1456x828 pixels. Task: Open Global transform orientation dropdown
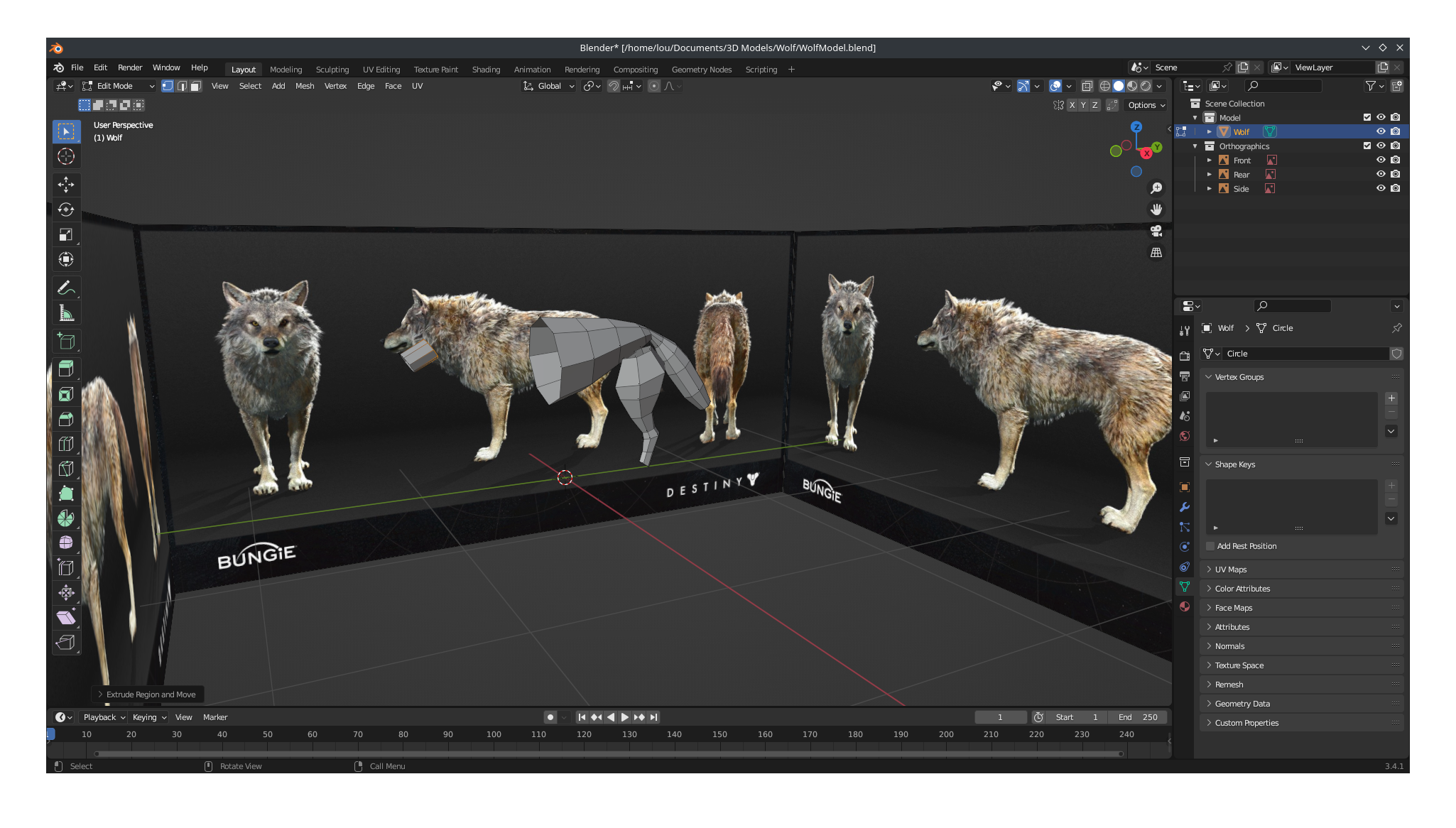pos(548,86)
